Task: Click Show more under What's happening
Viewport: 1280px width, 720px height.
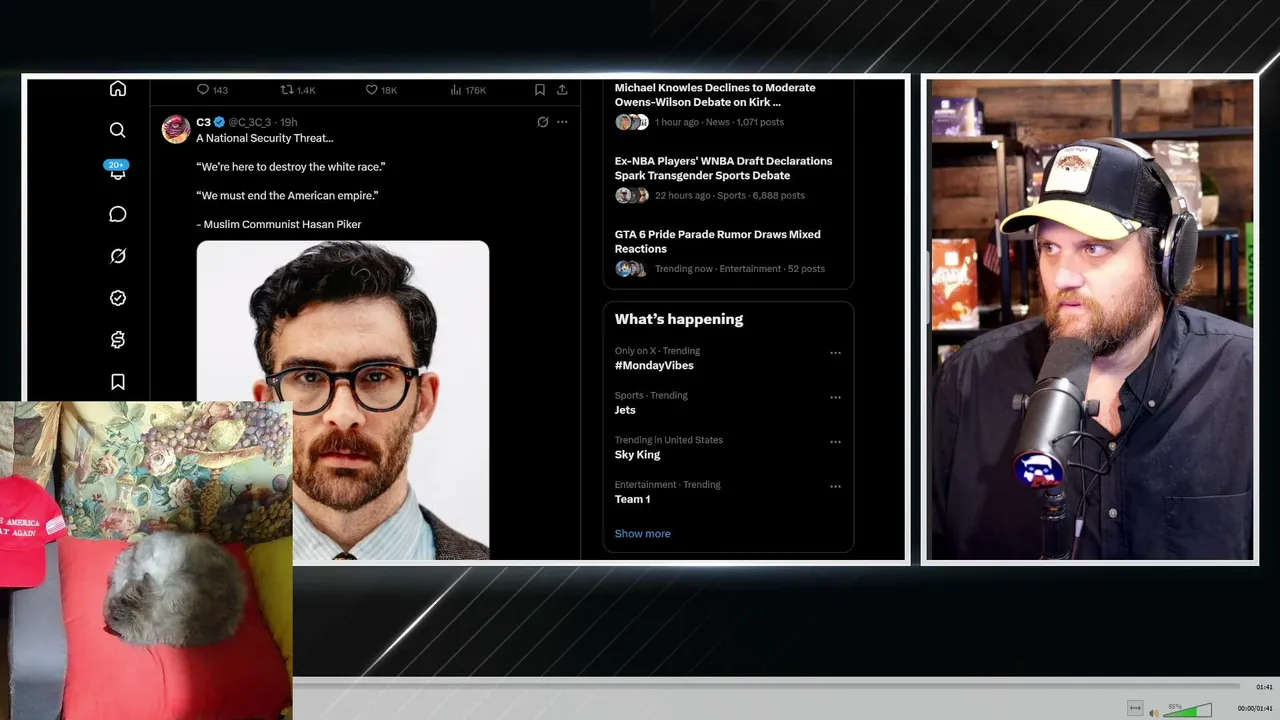Action: coord(643,534)
